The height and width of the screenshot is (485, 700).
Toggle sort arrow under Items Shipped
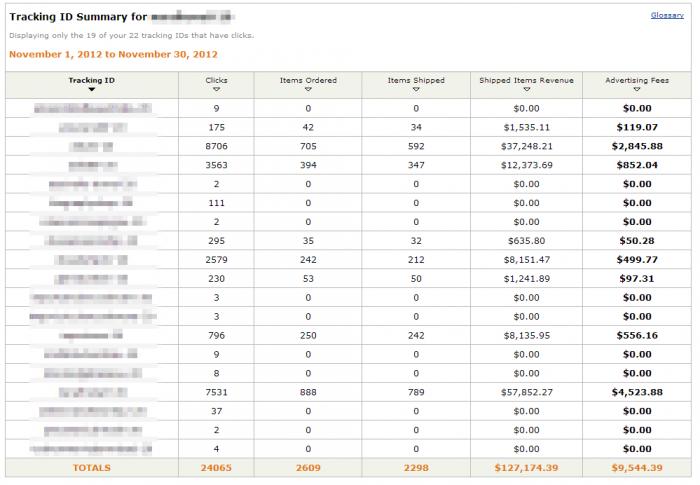(x=416, y=89)
